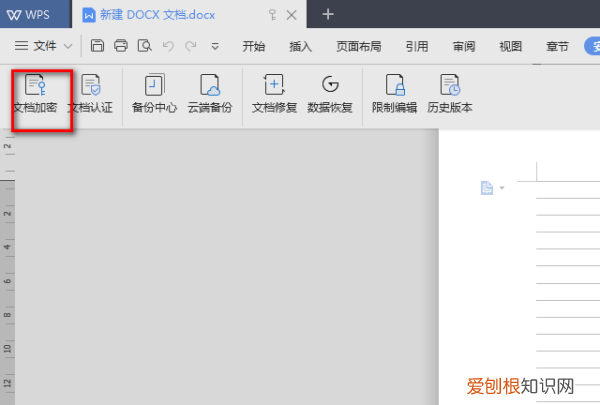View the 历史版本 history versions
600x405 pixels.
(x=450, y=94)
